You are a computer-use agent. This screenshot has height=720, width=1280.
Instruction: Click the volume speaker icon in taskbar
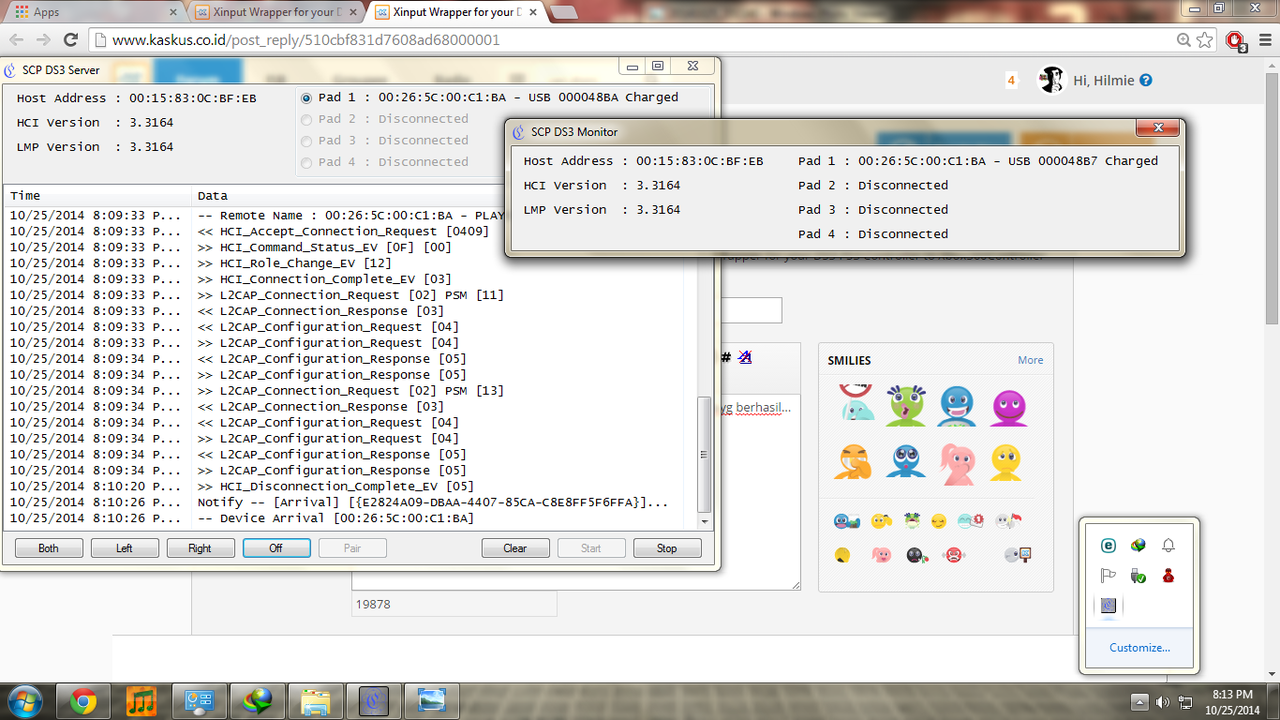tap(1163, 701)
